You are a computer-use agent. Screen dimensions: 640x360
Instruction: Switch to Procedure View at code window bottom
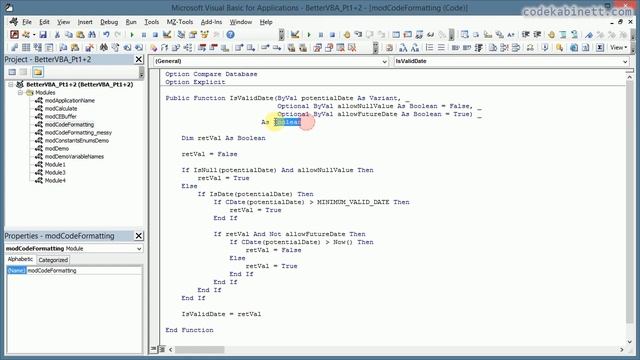[153, 349]
